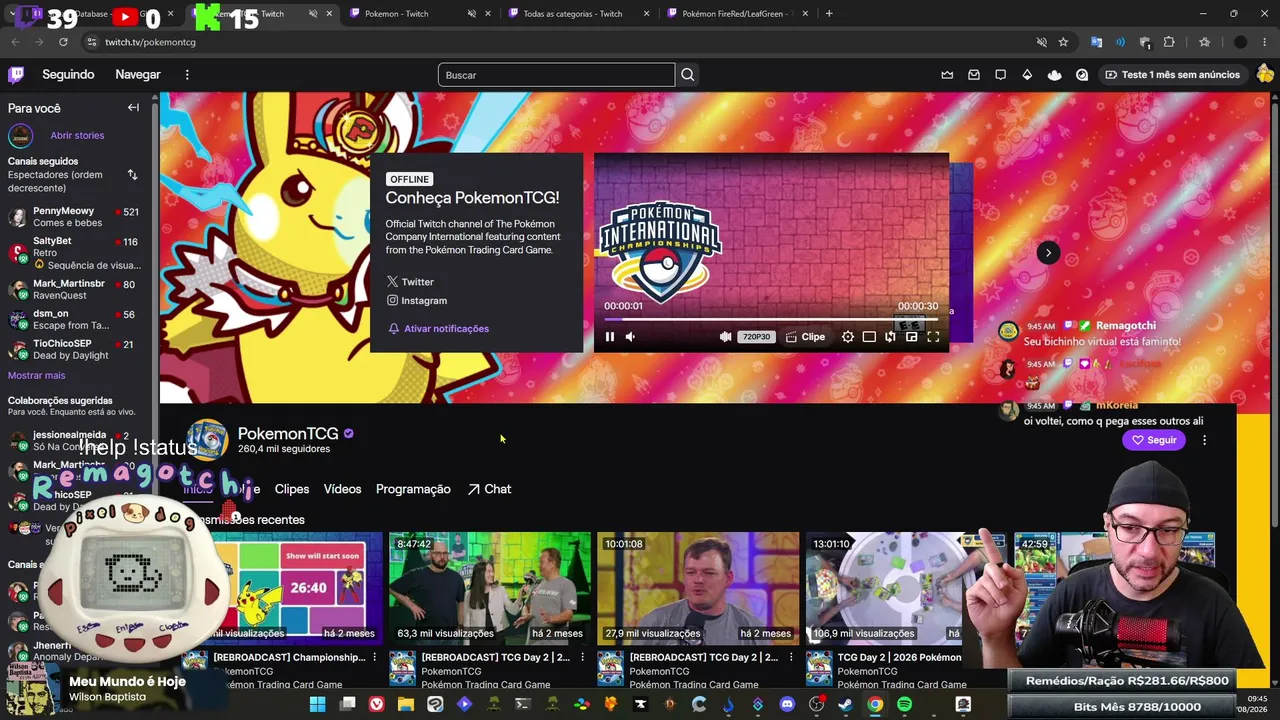
Task: Expand followed channels with Mostrar mais
Action: [36, 376]
